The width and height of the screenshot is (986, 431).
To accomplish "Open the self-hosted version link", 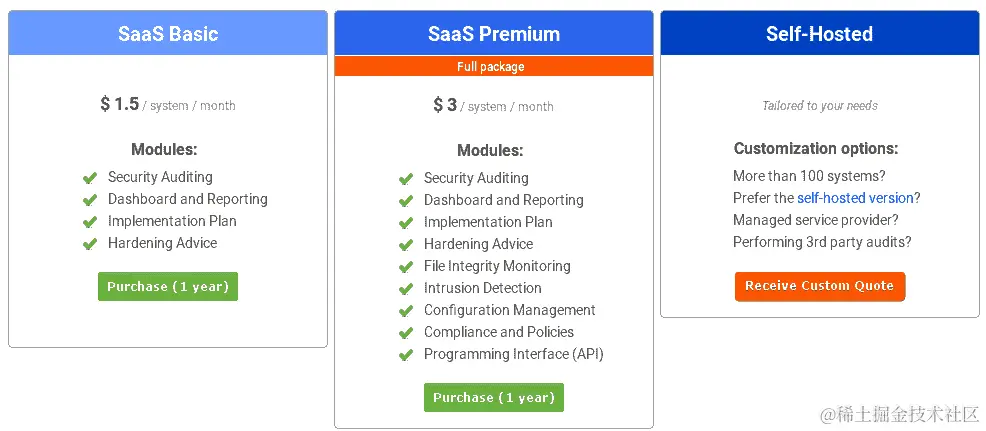I will (855, 198).
